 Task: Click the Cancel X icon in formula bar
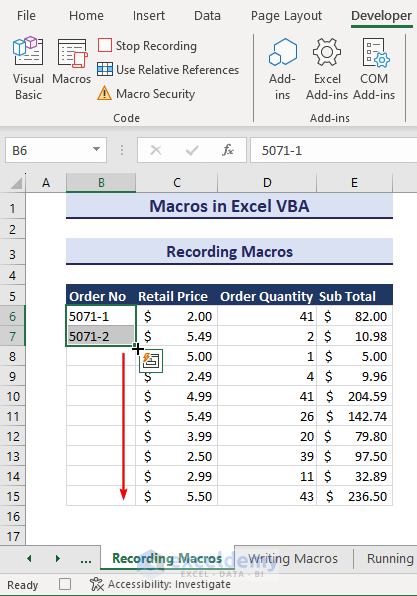[x=156, y=151]
